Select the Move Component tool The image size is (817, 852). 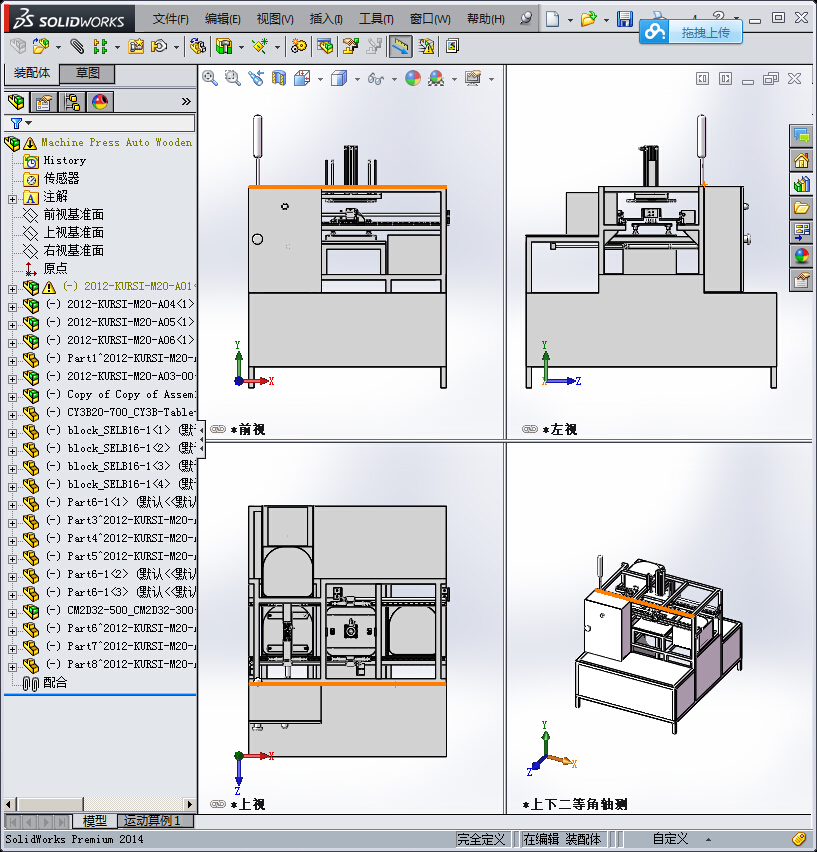point(159,47)
